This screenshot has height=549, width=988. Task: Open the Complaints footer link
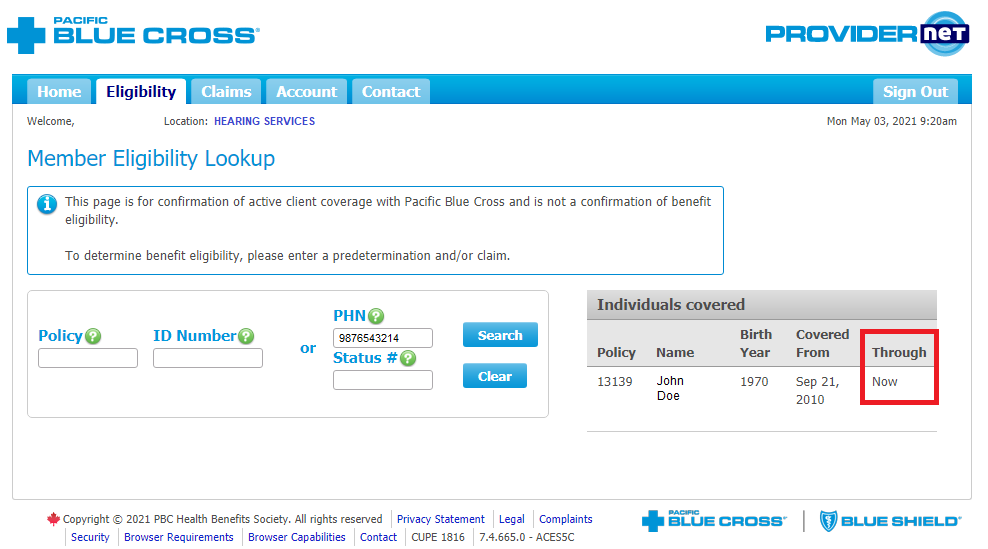566,519
